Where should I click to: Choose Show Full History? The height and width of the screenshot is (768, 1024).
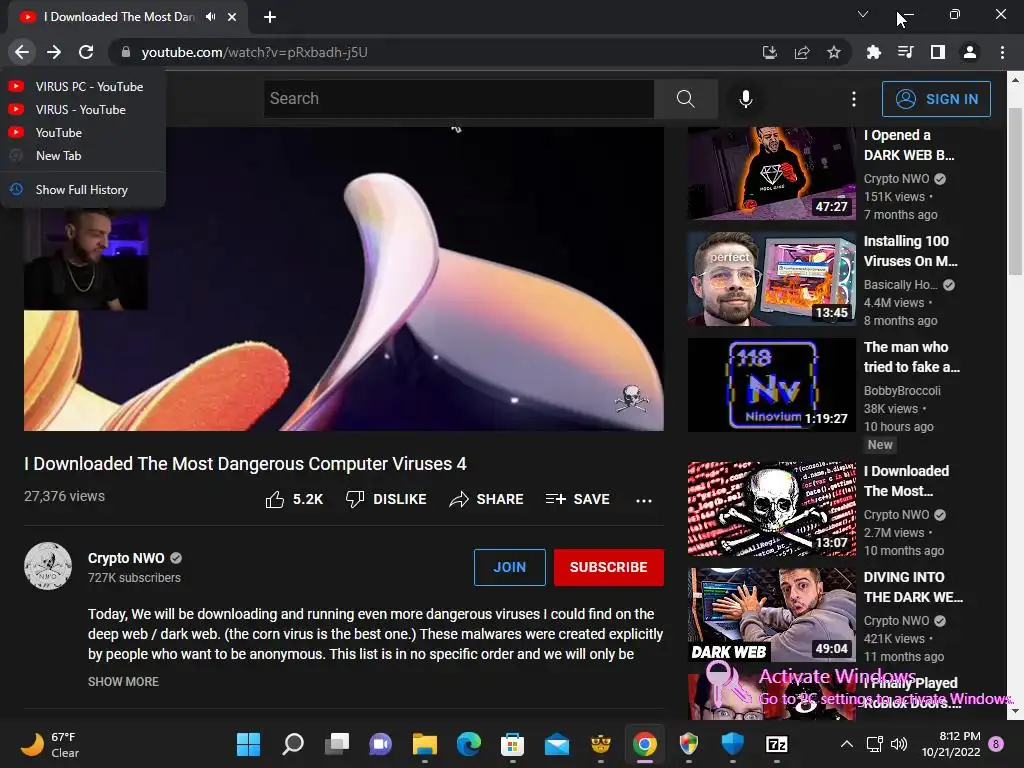coord(83,189)
